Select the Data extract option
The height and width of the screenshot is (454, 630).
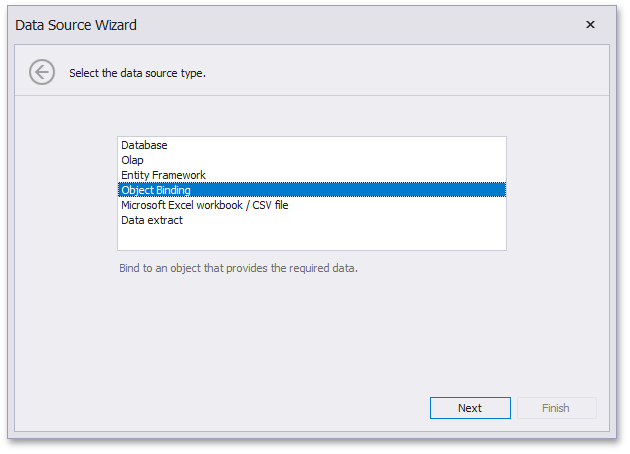pyautogui.click(x=152, y=220)
